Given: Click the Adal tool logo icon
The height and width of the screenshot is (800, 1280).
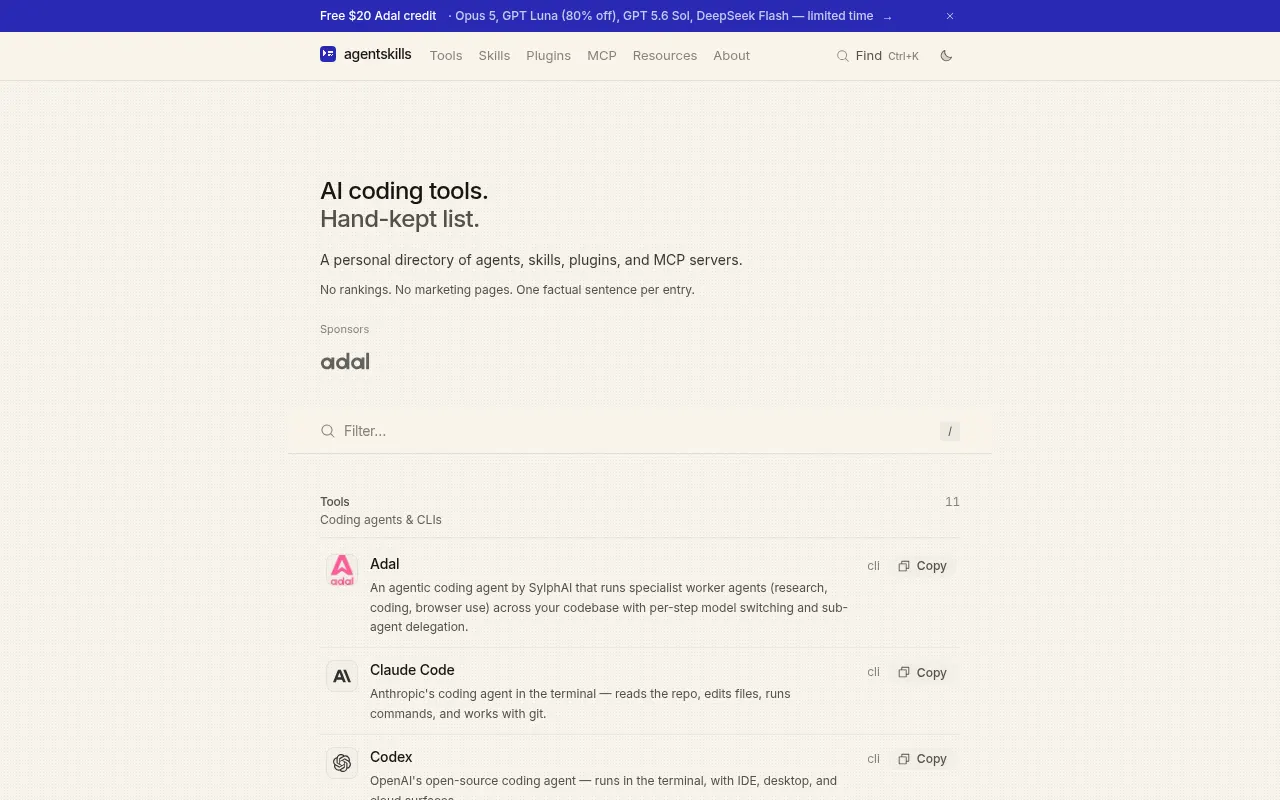Looking at the screenshot, I should pyautogui.click(x=342, y=570).
